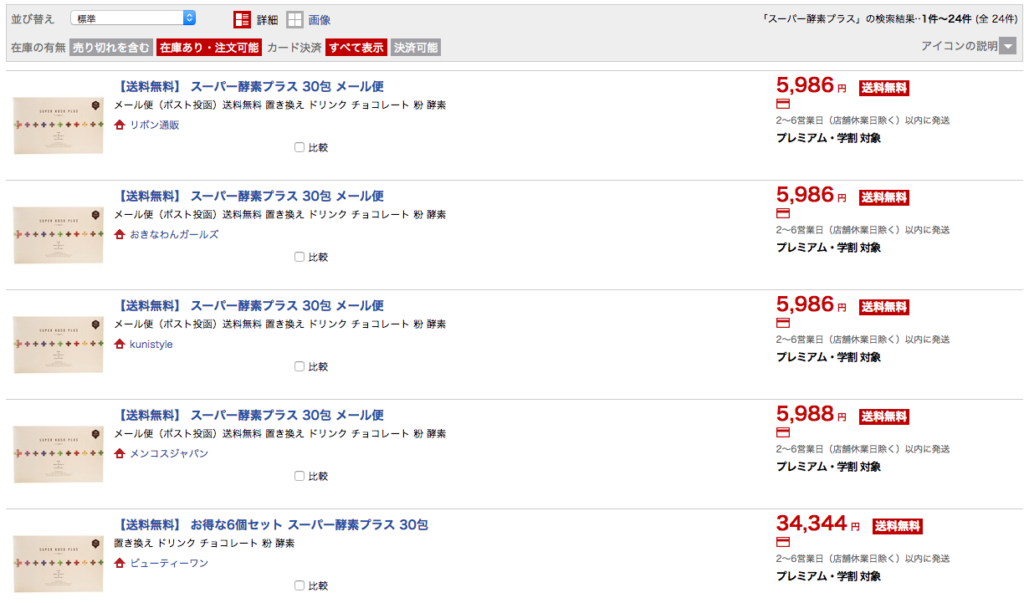Click the house icon beside リボン通販
This screenshot has height=603, width=1024.
(x=120, y=125)
